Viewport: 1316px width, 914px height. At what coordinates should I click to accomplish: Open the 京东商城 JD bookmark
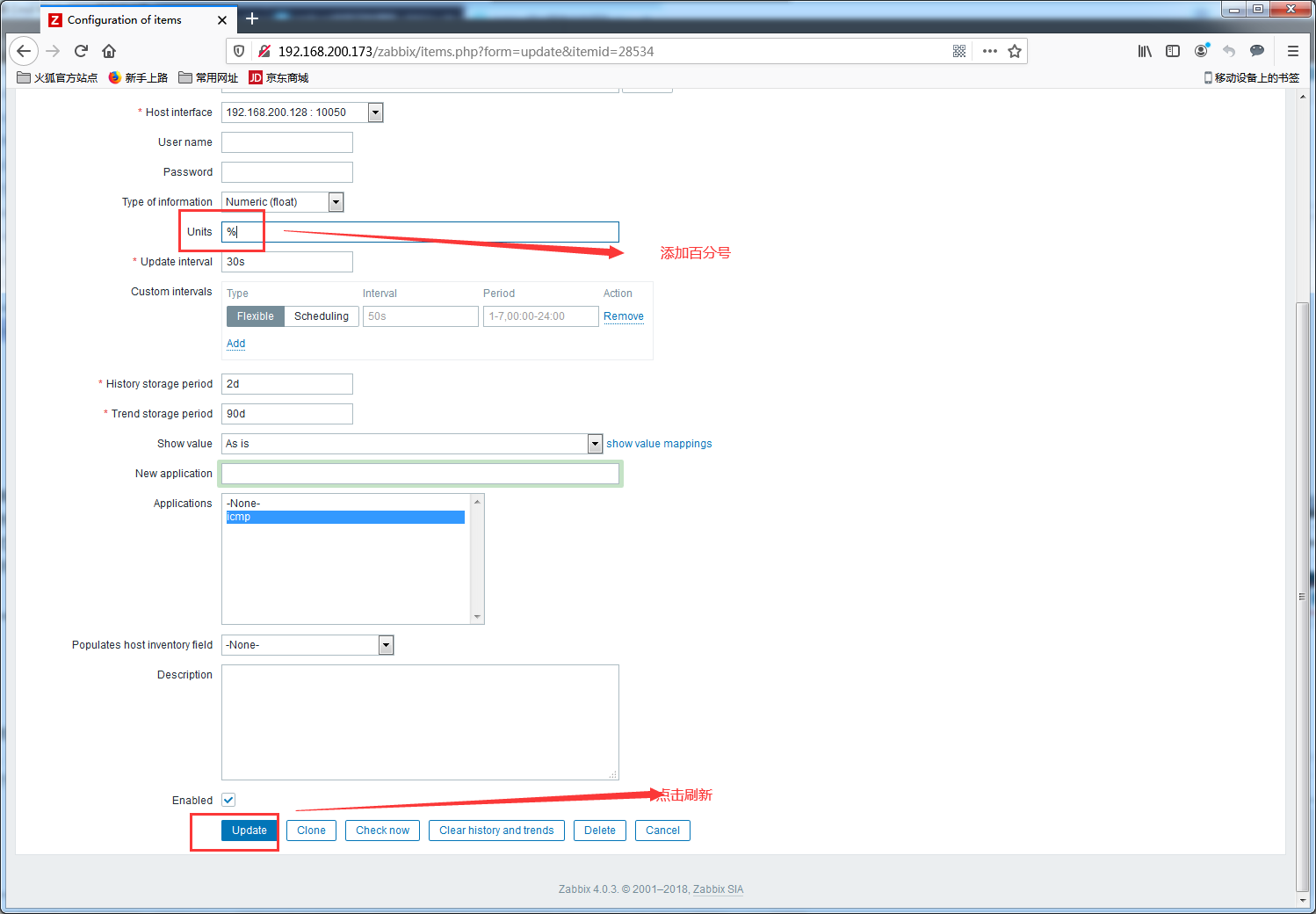click(x=278, y=77)
